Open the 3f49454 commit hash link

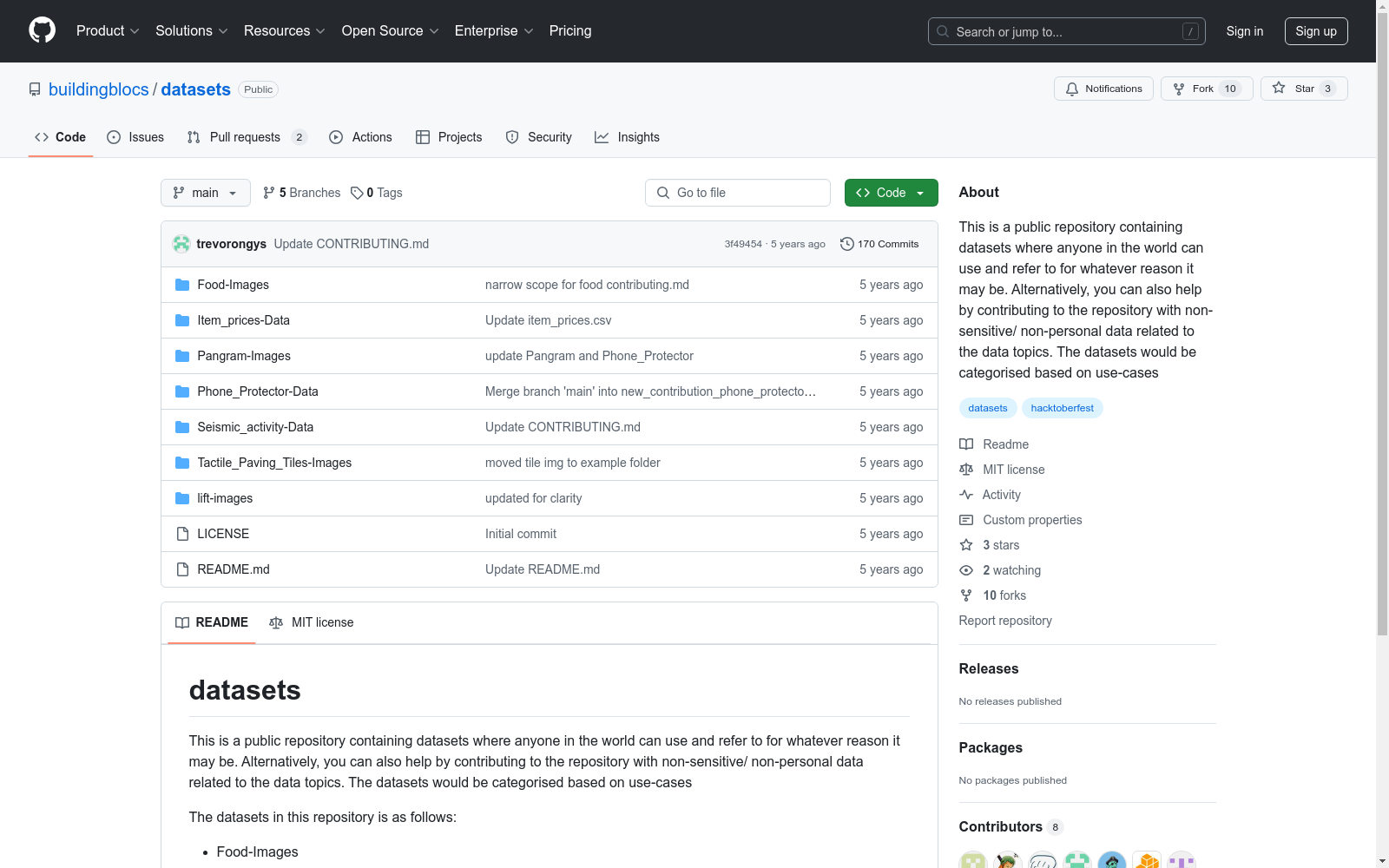[x=743, y=244]
